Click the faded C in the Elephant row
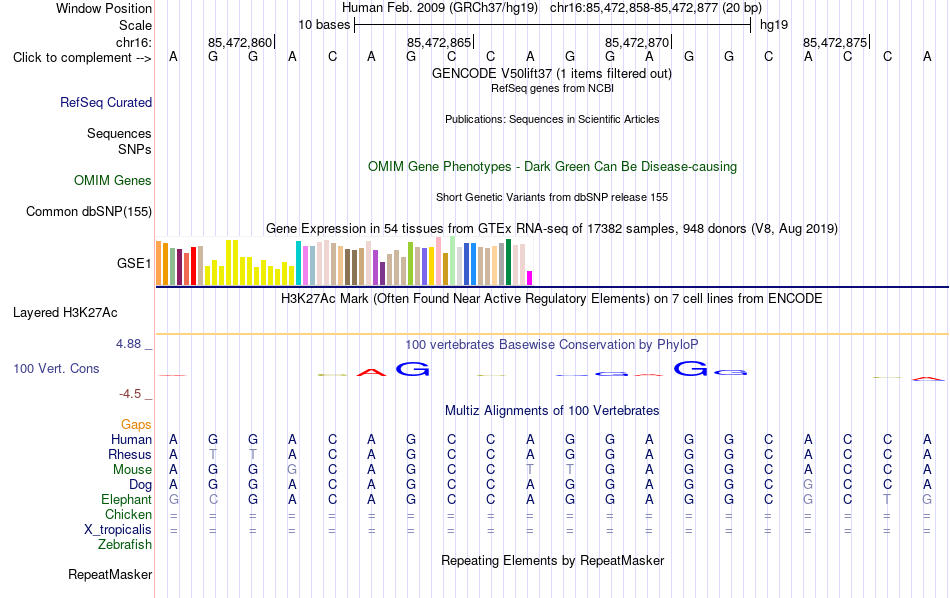 (x=213, y=500)
